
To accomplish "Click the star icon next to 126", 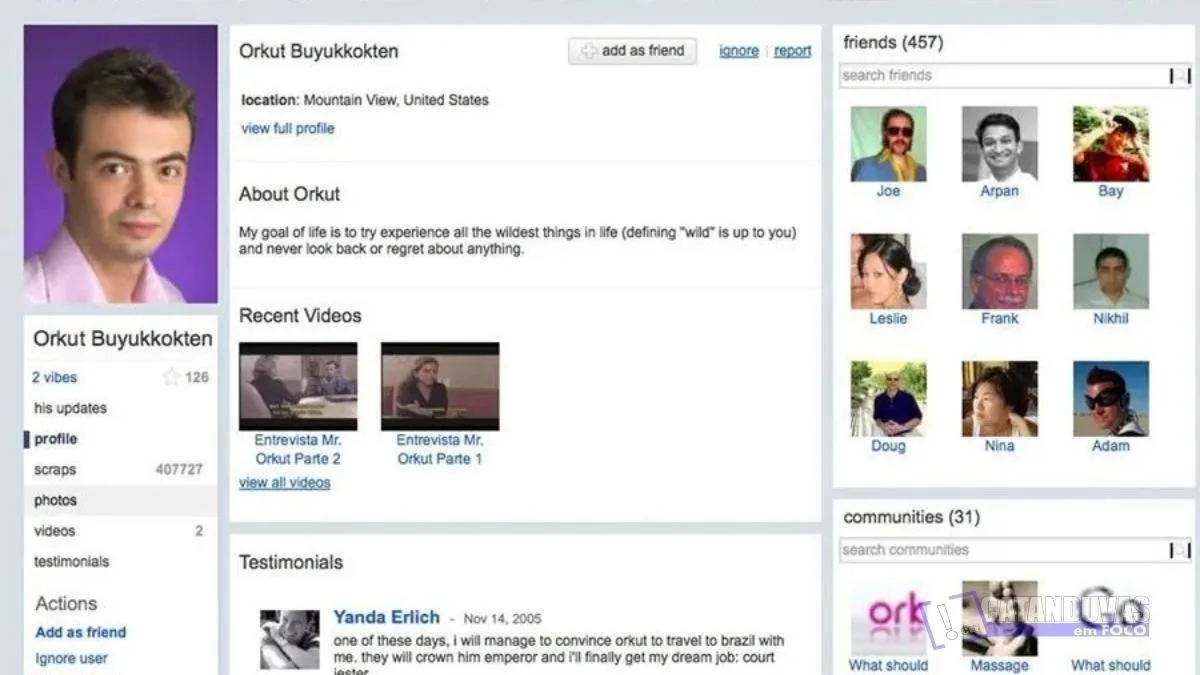I will click(171, 377).
